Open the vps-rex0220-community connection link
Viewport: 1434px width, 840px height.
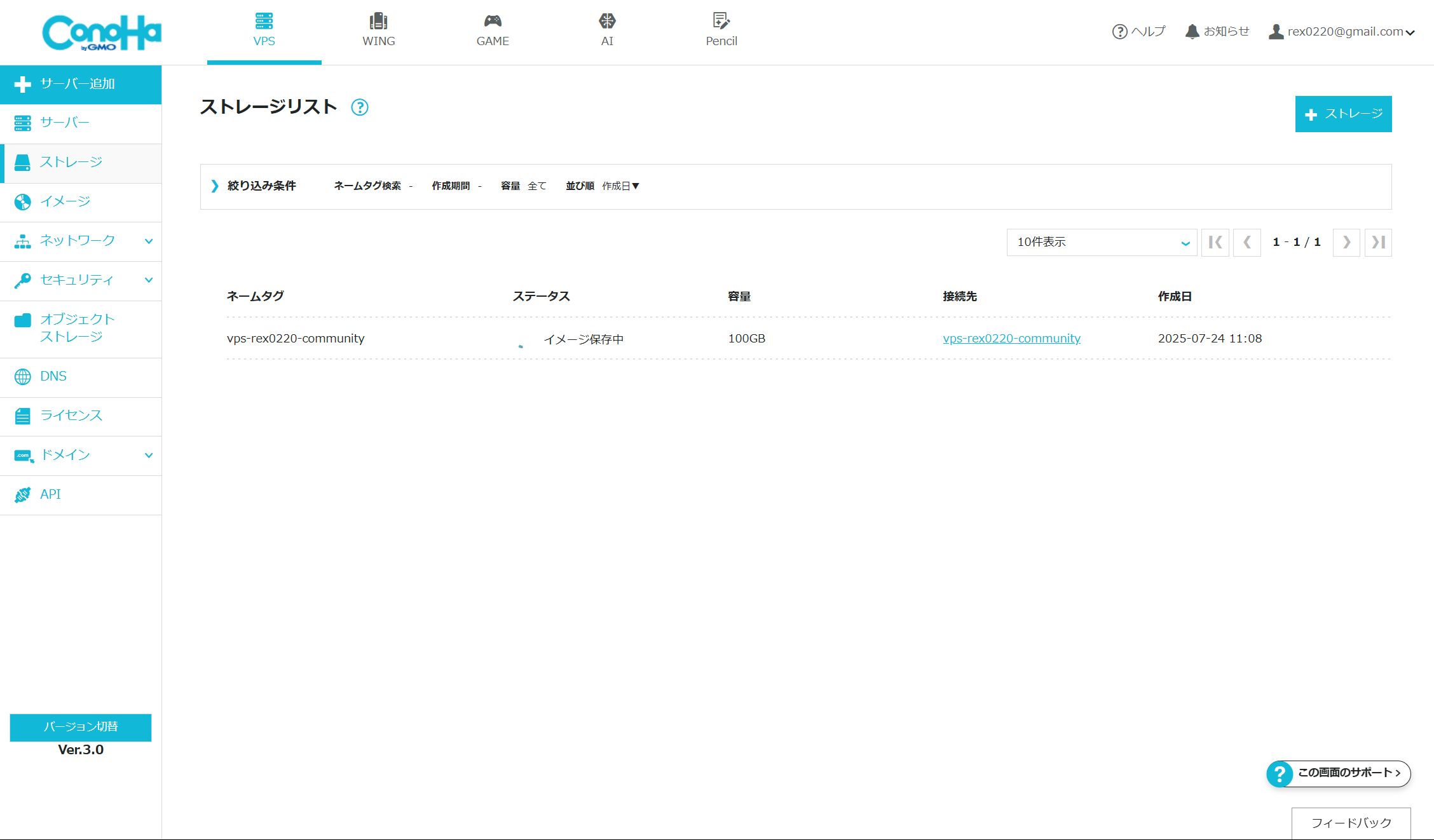tap(1011, 339)
